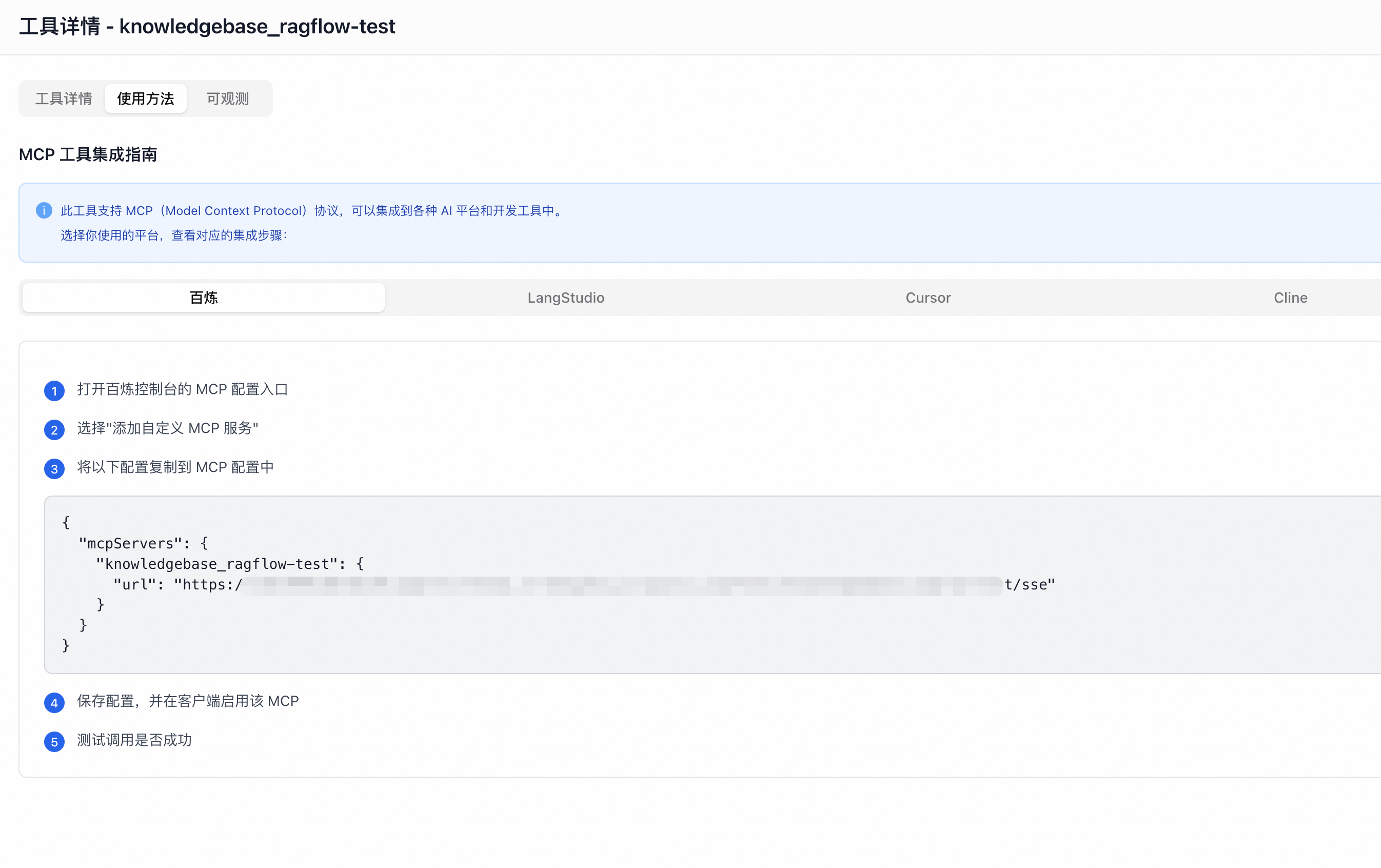The height and width of the screenshot is (868, 1381).
Task: Click the "mcpServers" line in code block
Action: 143,543
